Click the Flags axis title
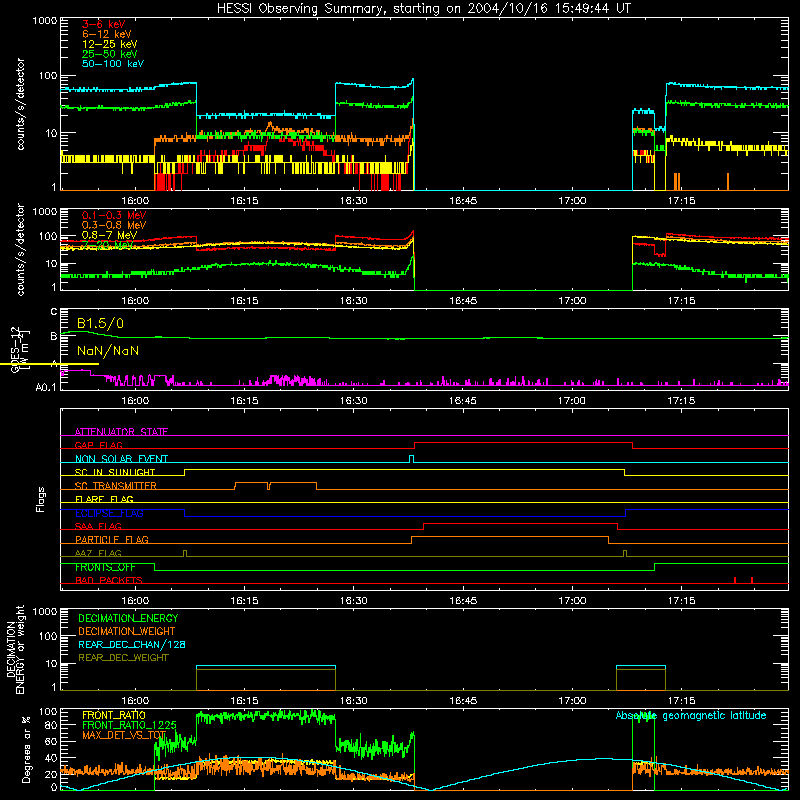This screenshot has width=800, height=800. 41,499
